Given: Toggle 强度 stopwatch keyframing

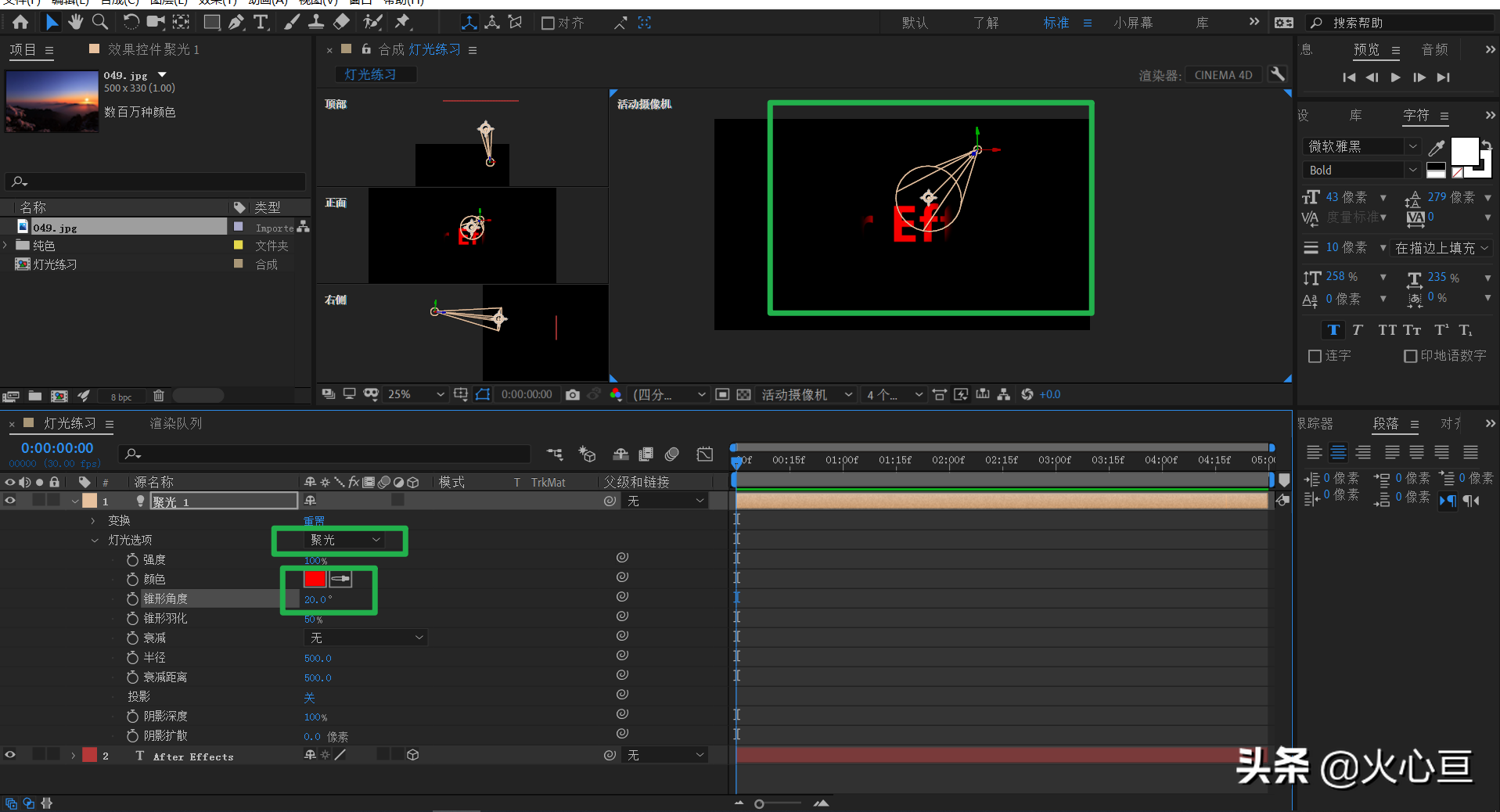Looking at the screenshot, I should (133, 560).
